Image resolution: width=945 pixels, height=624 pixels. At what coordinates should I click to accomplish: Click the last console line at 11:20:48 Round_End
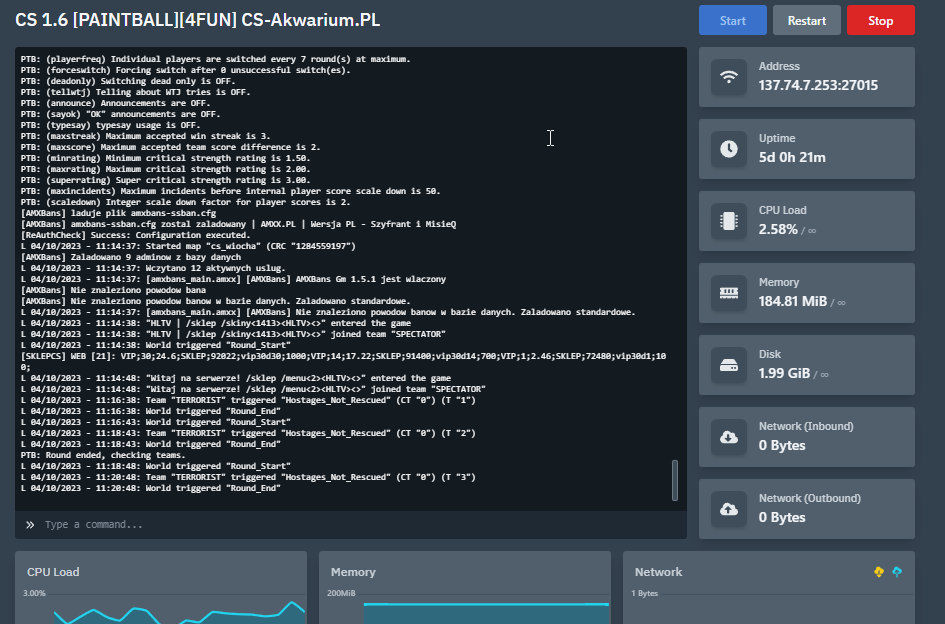pyautogui.click(x=151, y=488)
